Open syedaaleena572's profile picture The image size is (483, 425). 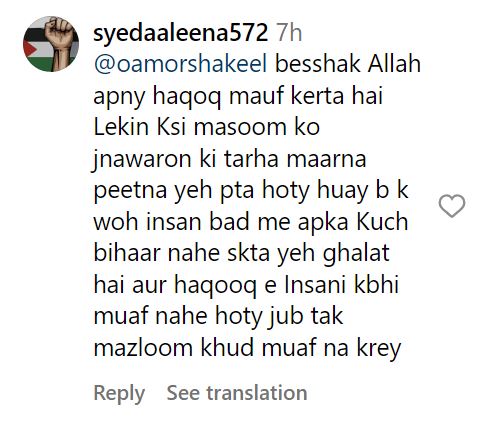pyautogui.click(x=51, y=44)
